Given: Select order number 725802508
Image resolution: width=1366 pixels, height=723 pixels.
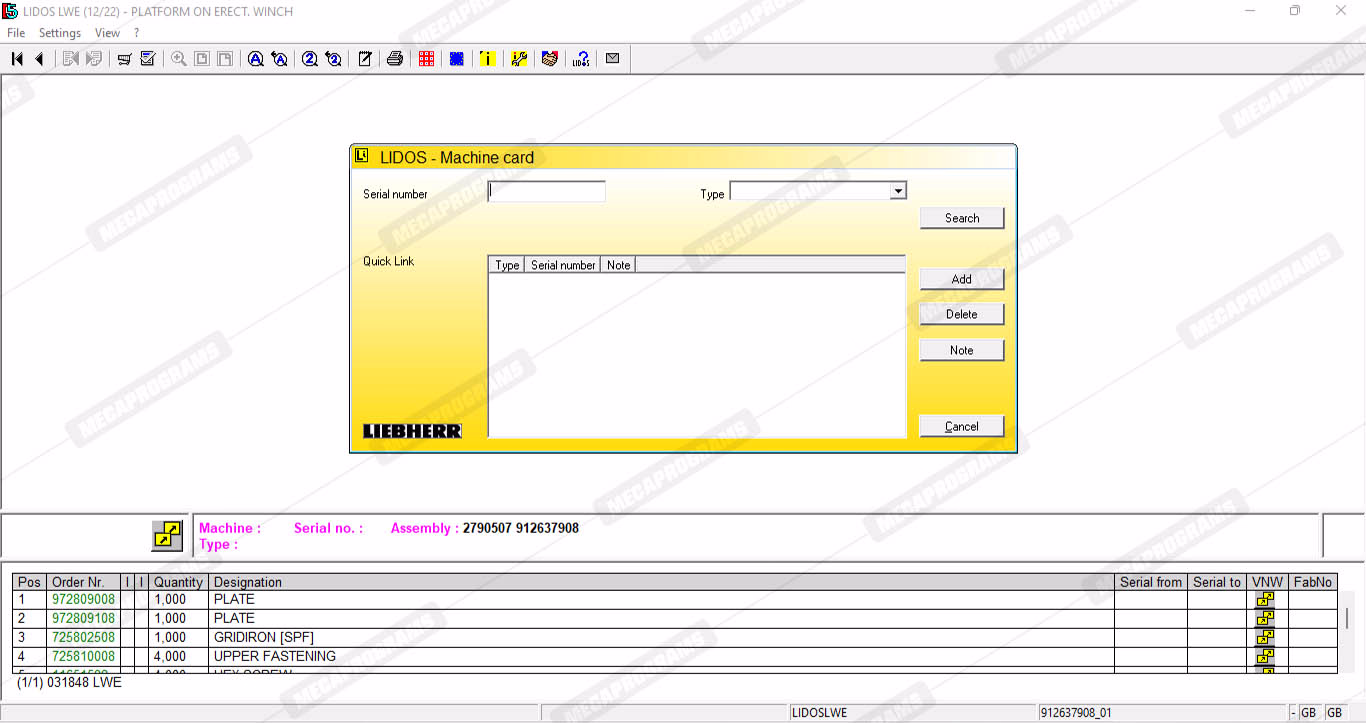Looking at the screenshot, I should pos(83,637).
